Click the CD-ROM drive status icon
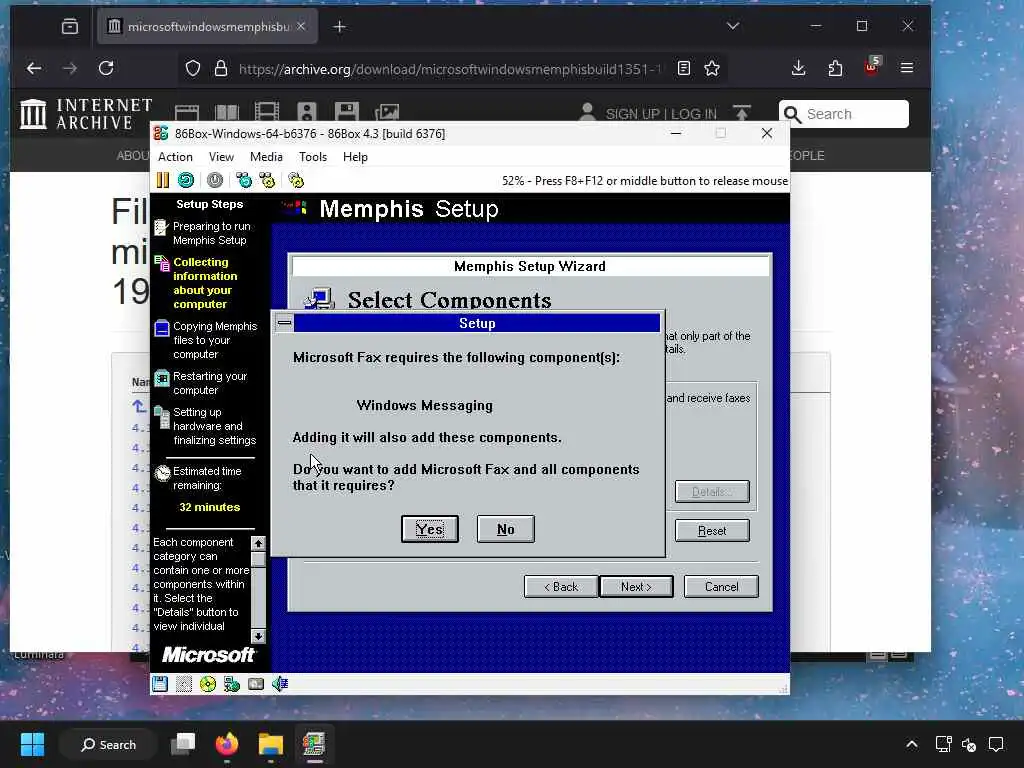The width and height of the screenshot is (1024, 768). point(208,684)
